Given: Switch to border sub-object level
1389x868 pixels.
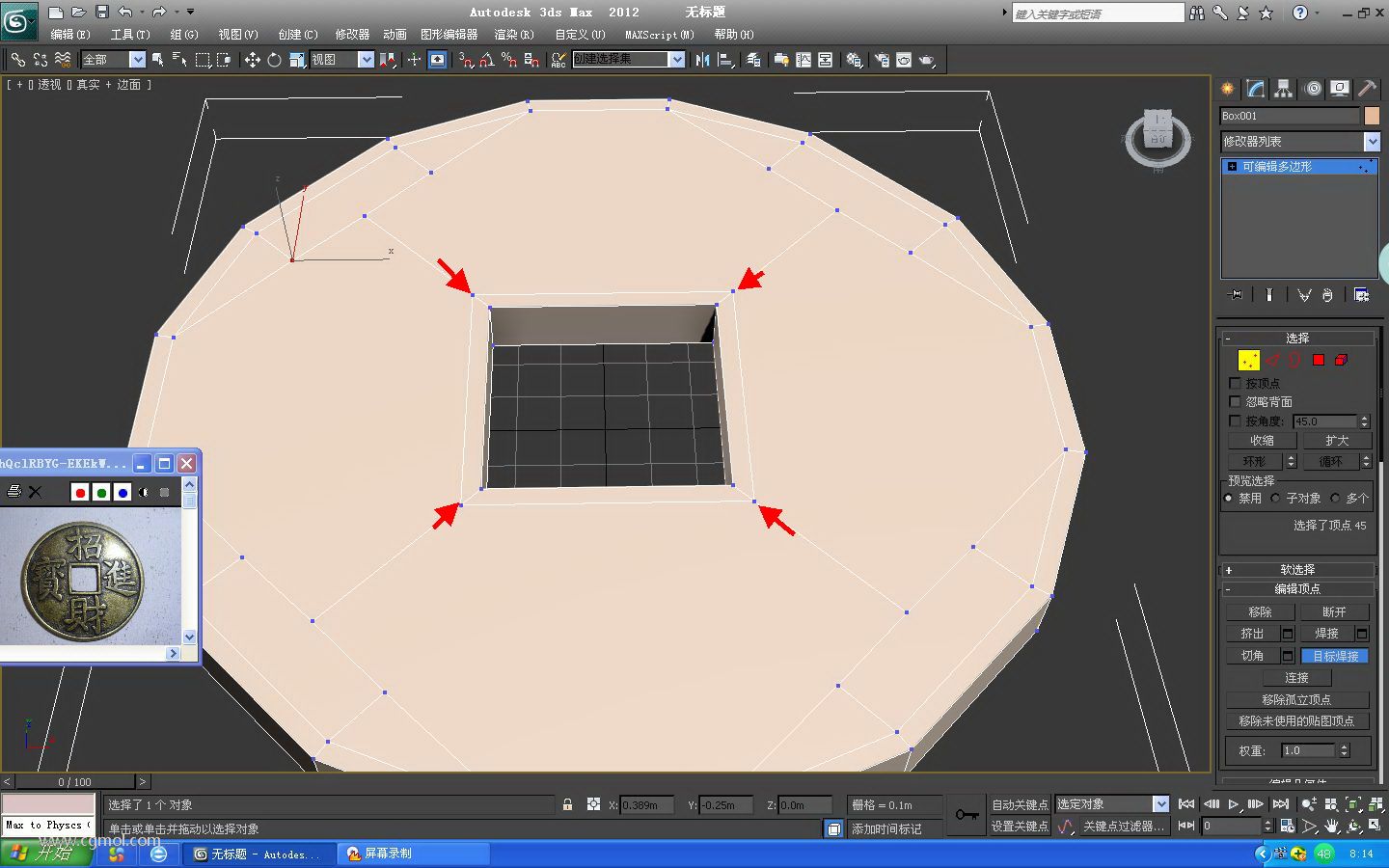Looking at the screenshot, I should [1294, 360].
